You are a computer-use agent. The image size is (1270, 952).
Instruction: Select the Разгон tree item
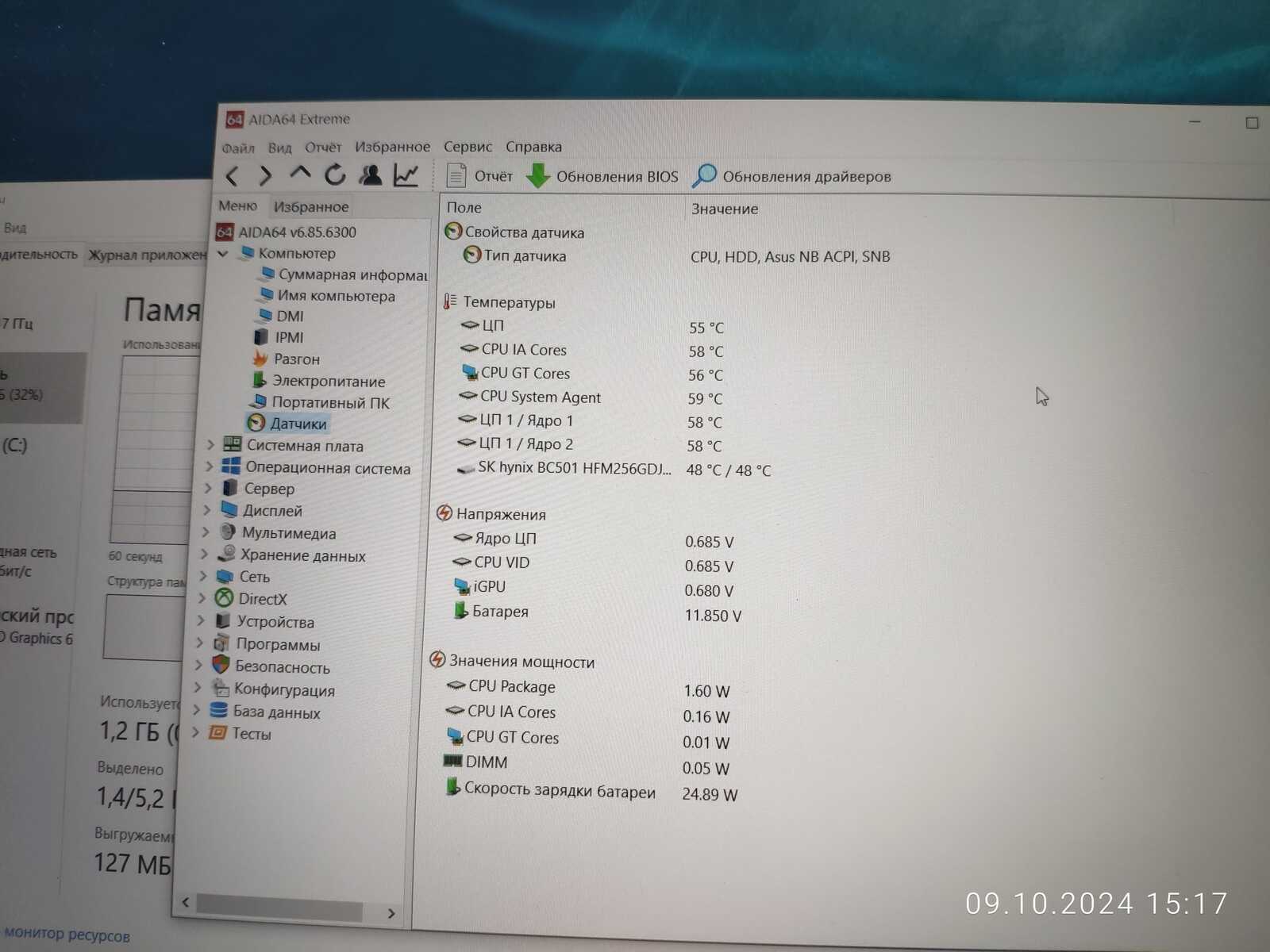pyautogui.click(x=287, y=359)
